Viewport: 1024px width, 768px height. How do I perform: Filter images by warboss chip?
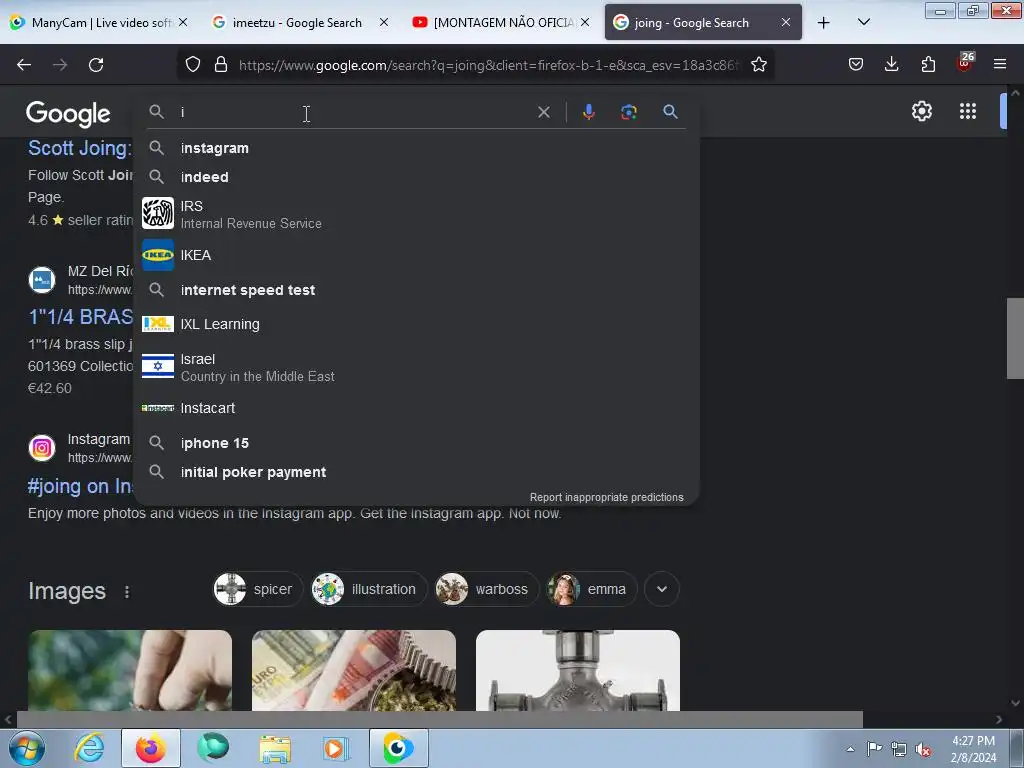click(487, 589)
